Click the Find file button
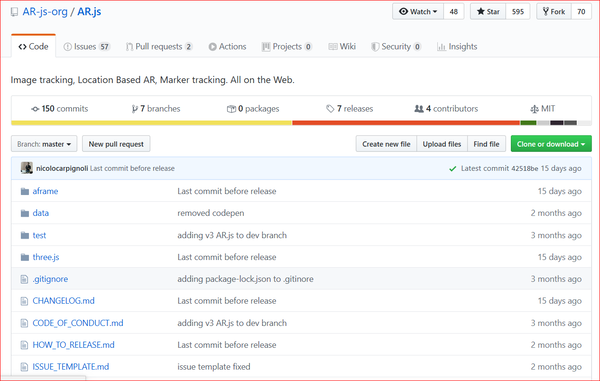Screen dimensions: 600x381 pyautogui.click(x=486, y=144)
